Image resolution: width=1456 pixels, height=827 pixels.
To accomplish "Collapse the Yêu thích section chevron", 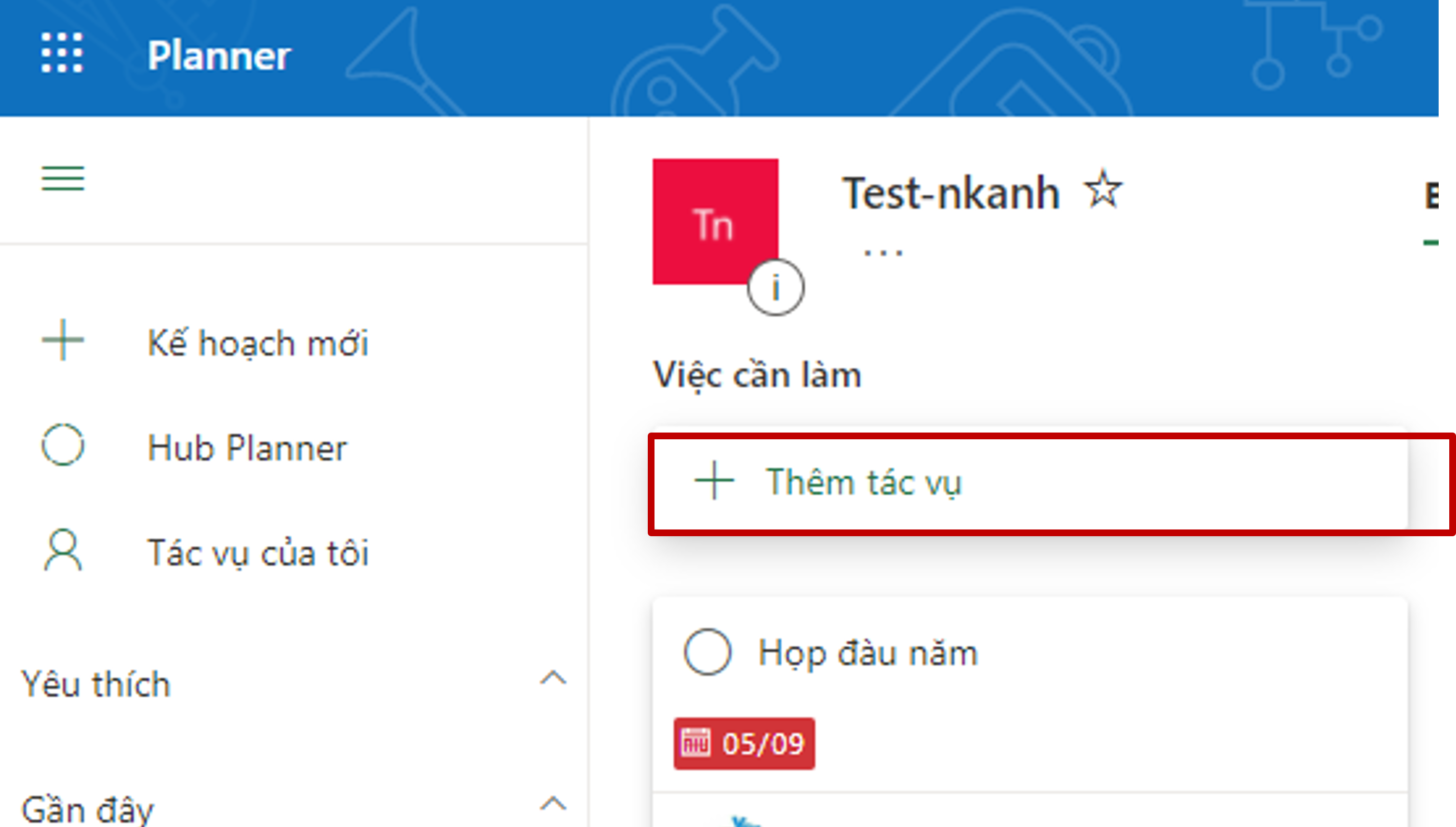I will (553, 678).
